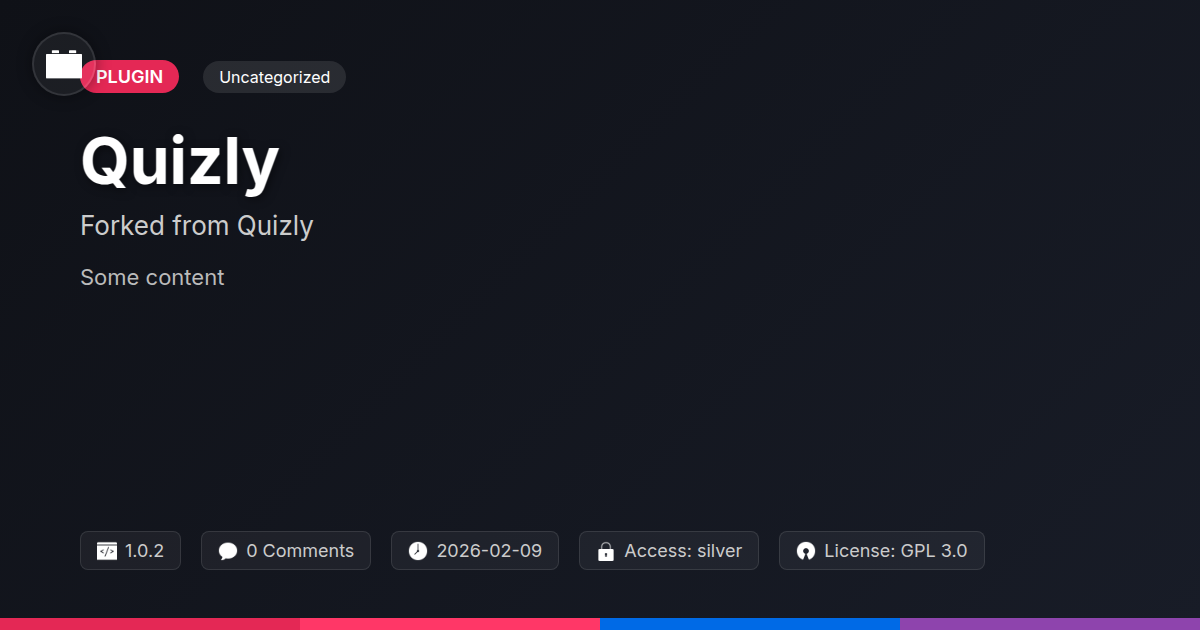Click the Quizly title heading
The image size is (1200, 630).
180,162
